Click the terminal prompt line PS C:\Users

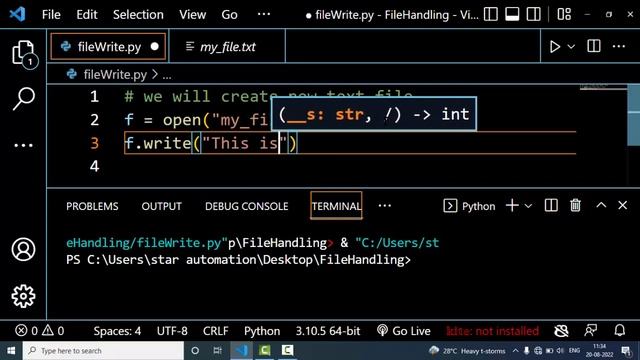(x=238, y=260)
